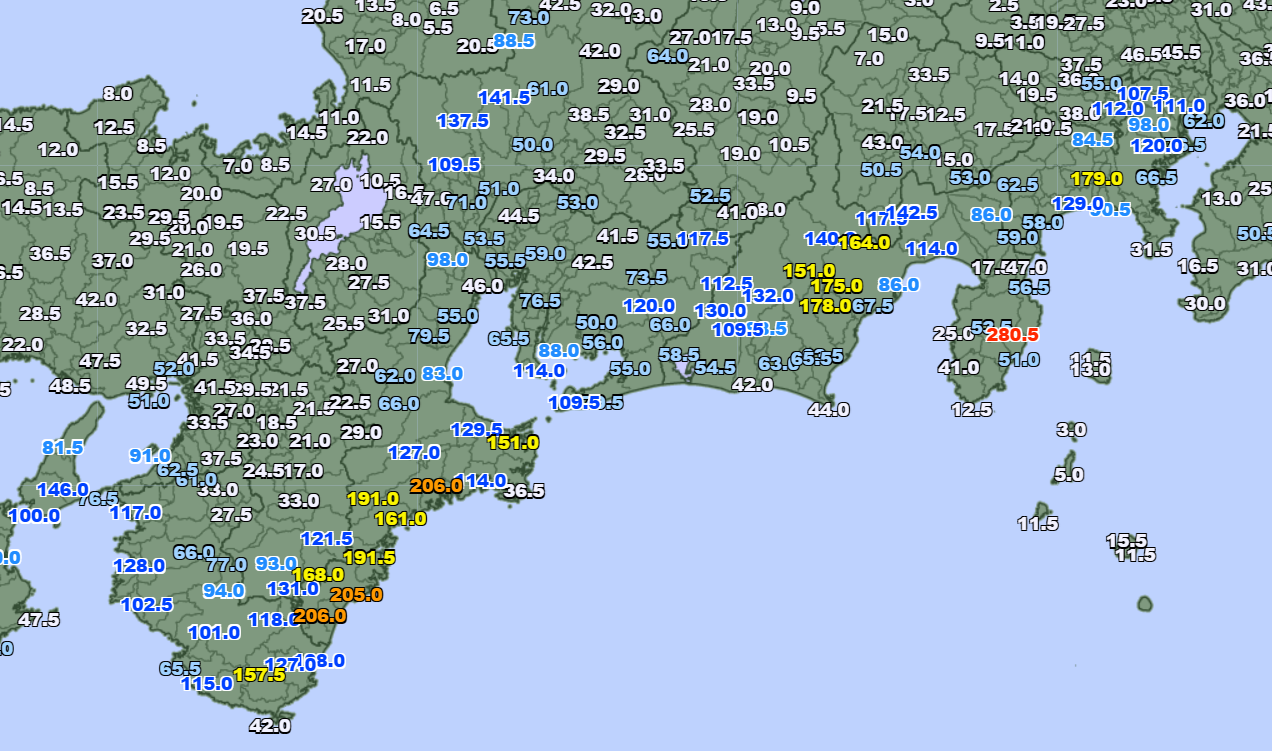Viewport: 1272px width, 751px height.
Task: Select the blue 142.5 value
Action: point(912,212)
